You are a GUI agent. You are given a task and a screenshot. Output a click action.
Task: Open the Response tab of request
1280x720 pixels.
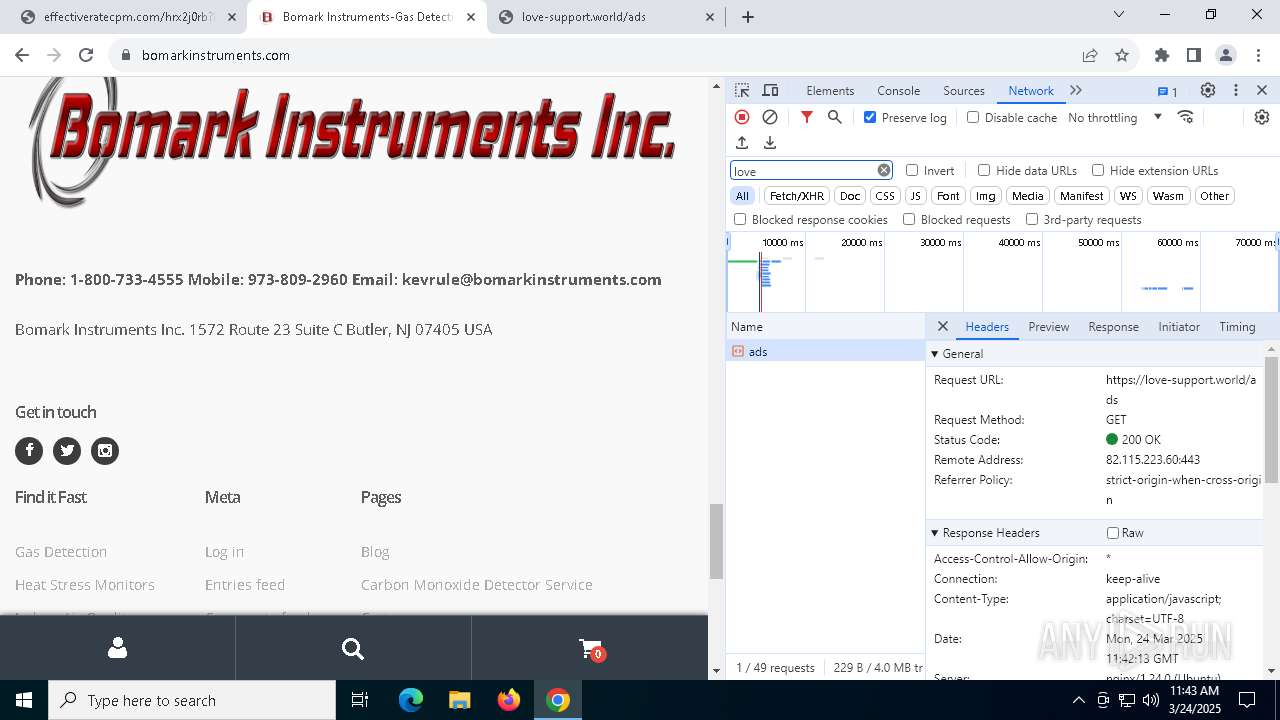pos(1113,327)
